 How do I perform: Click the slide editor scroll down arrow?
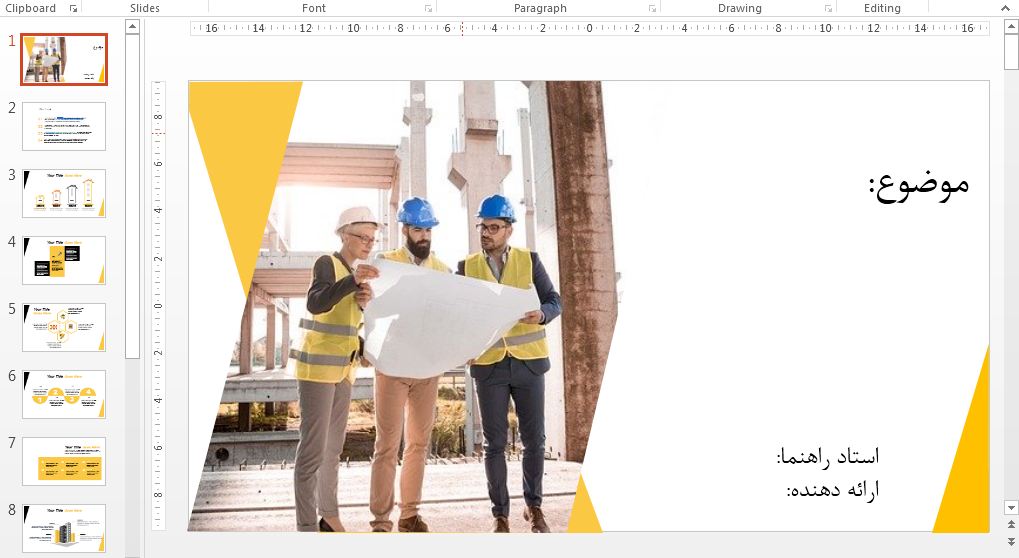(1011, 509)
